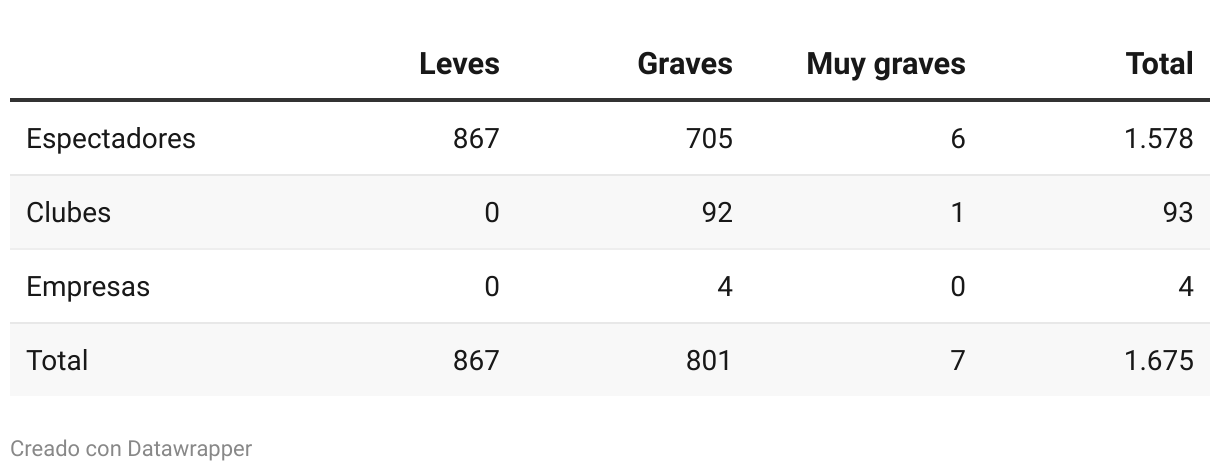This screenshot has height=472, width=1220.
Task: Click the grand total value 1.675
Action: tap(1159, 360)
